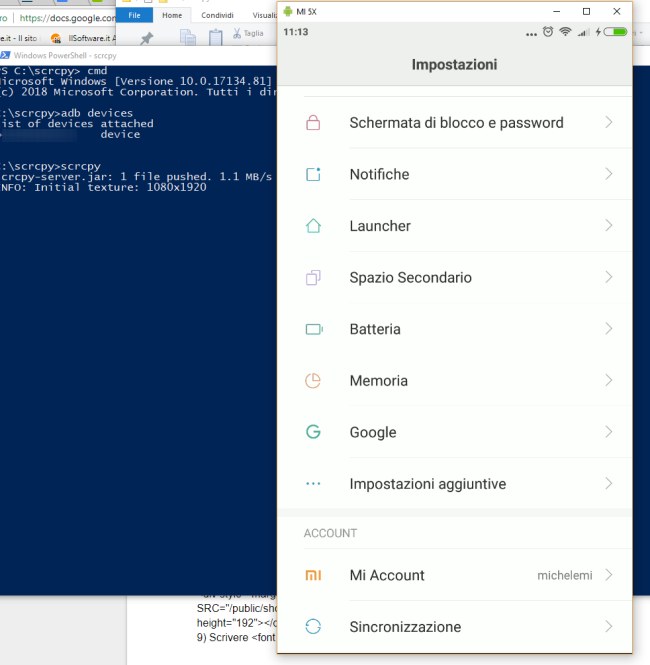Tap the Google G icon

point(313,432)
